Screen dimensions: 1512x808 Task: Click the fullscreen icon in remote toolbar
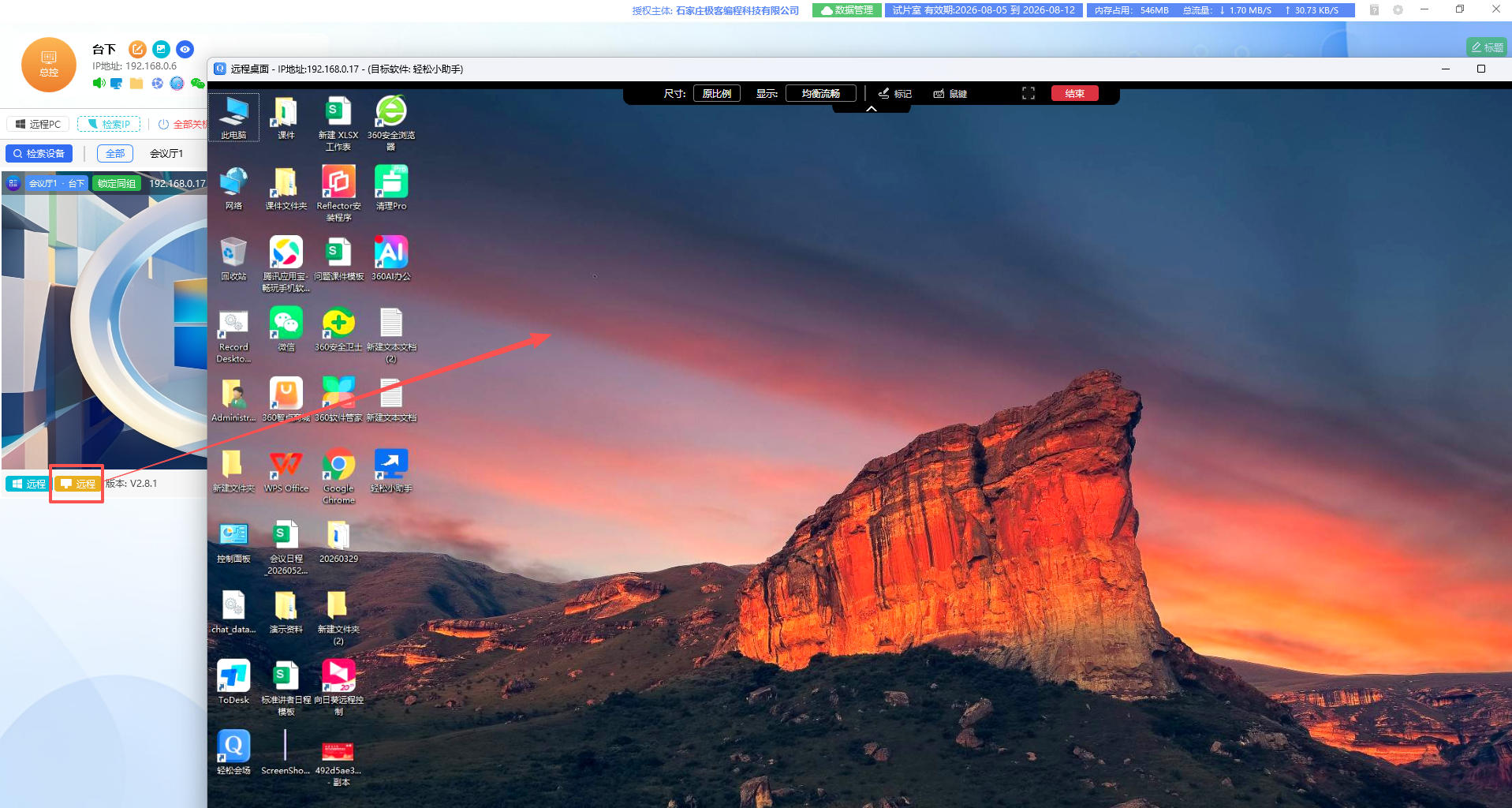tap(1028, 94)
